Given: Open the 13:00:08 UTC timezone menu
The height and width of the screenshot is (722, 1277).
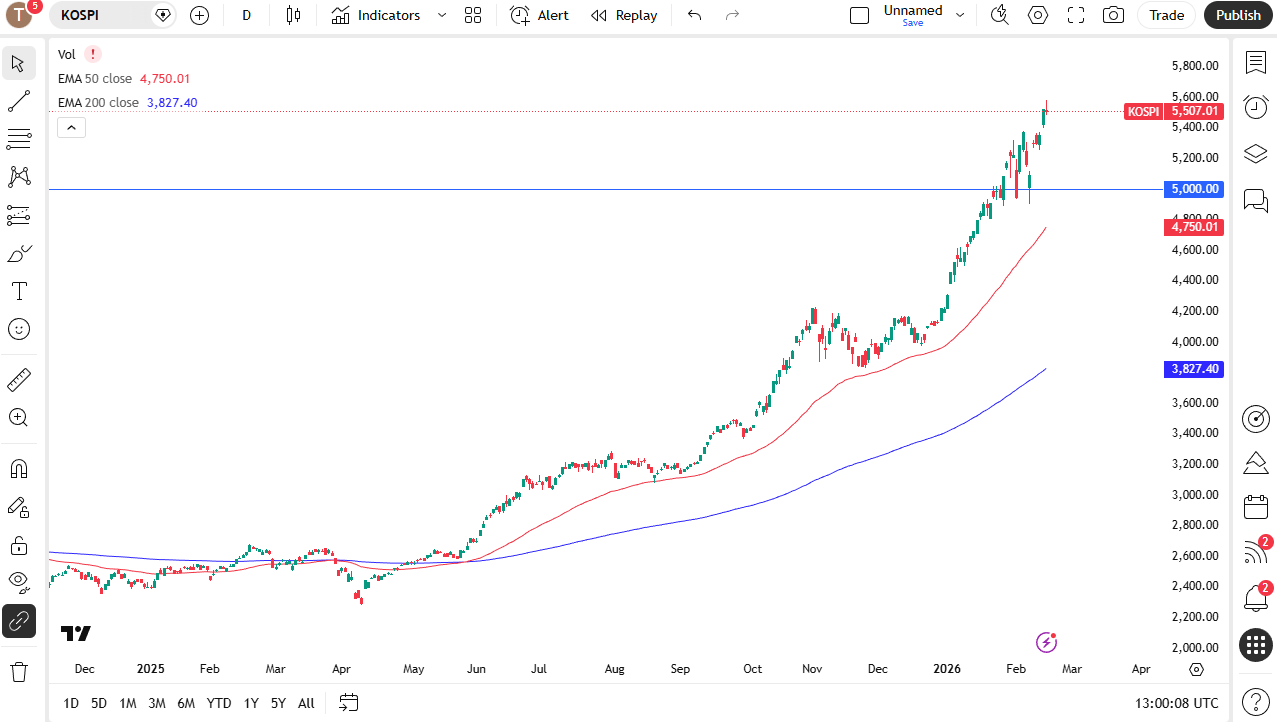Looking at the screenshot, I should (x=1177, y=703).
